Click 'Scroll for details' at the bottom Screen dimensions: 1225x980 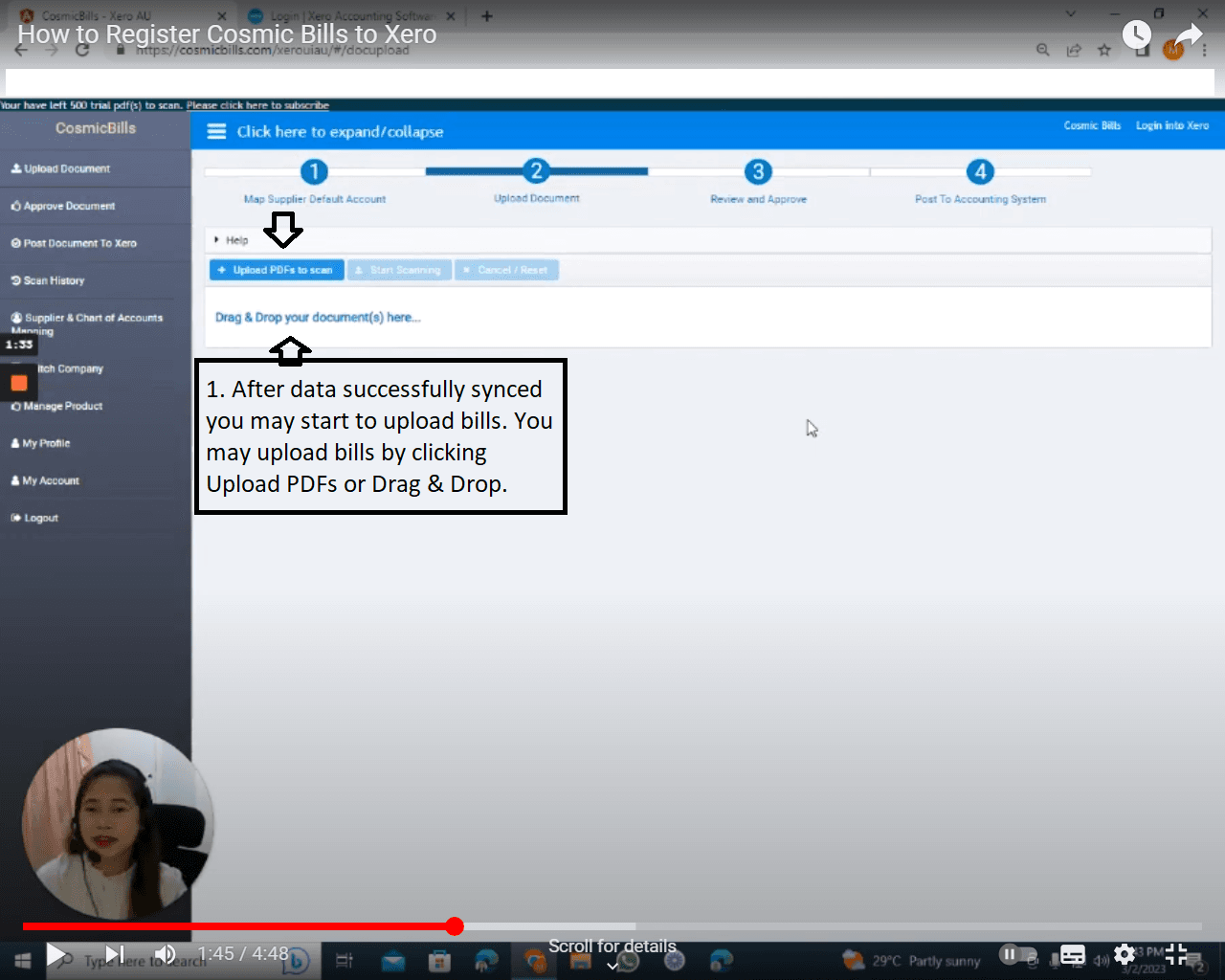[x=612, y=947]
